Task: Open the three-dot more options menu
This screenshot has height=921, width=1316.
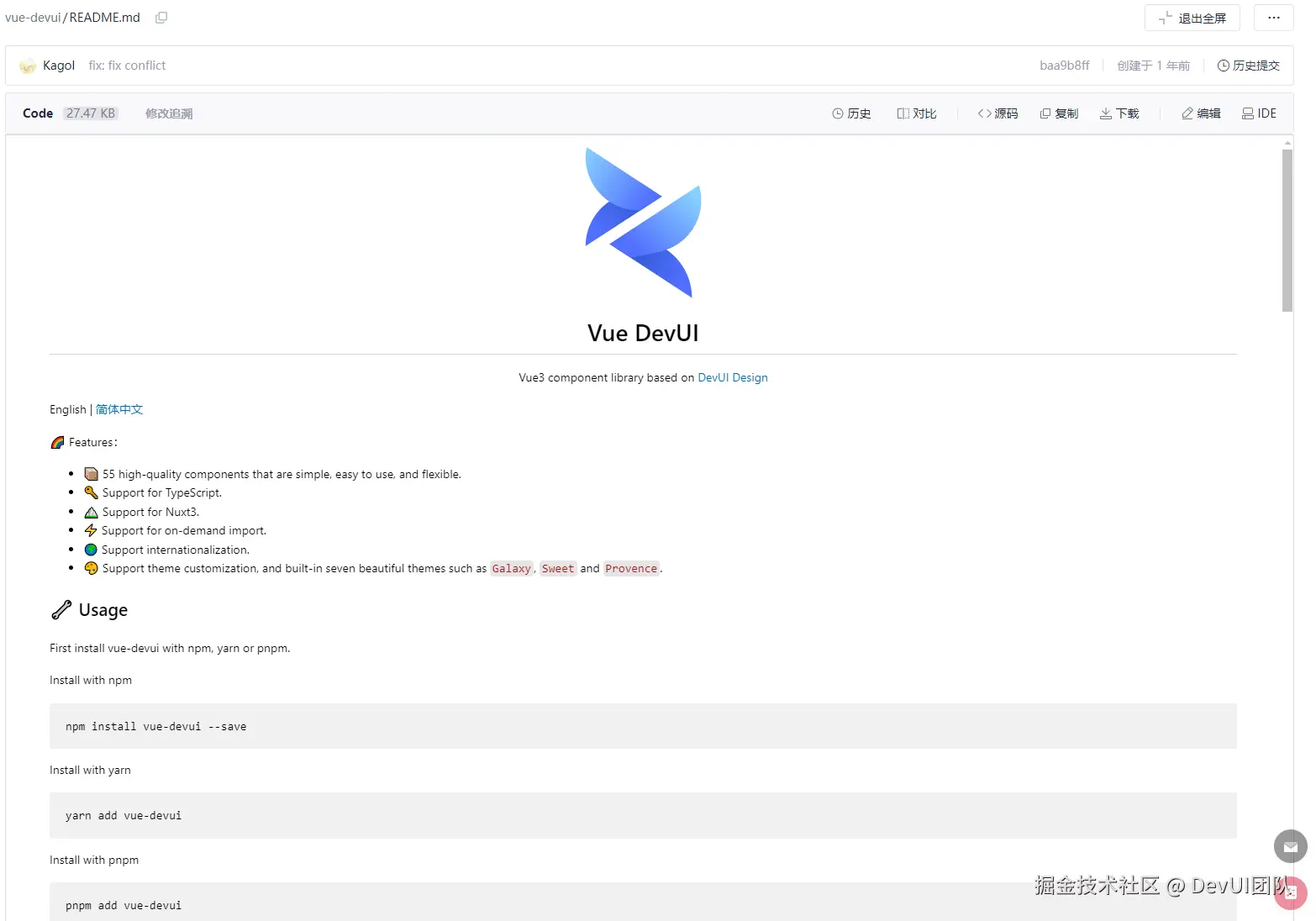Action: (x=1273, y=18)
